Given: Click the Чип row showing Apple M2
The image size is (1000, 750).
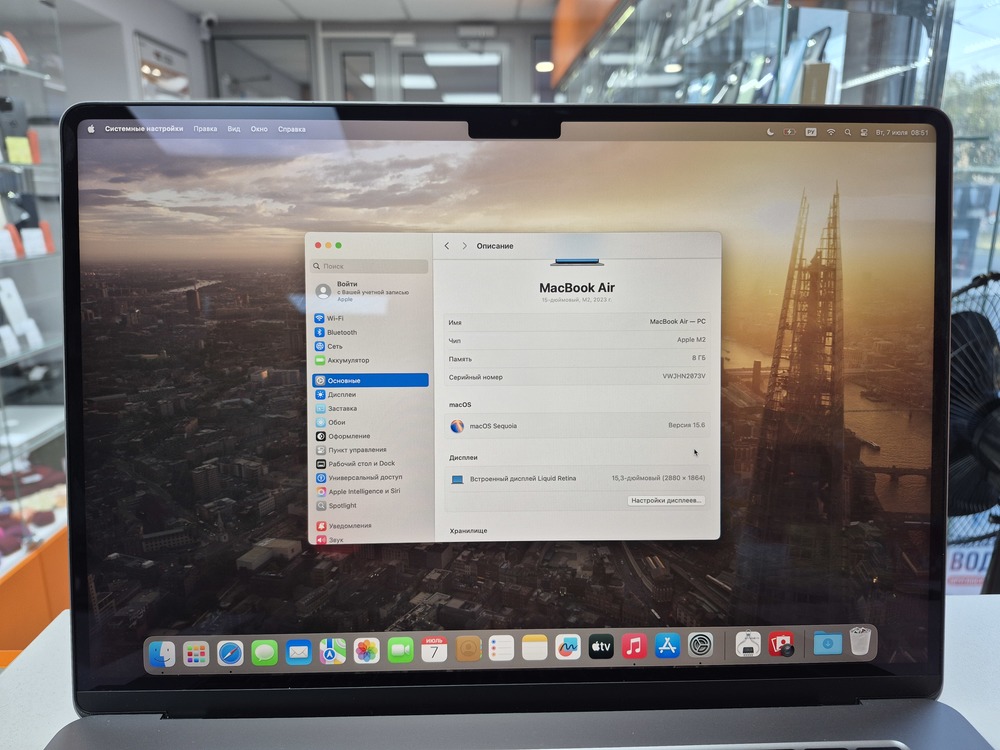Looking at the screenshot, I should point(577,340).
